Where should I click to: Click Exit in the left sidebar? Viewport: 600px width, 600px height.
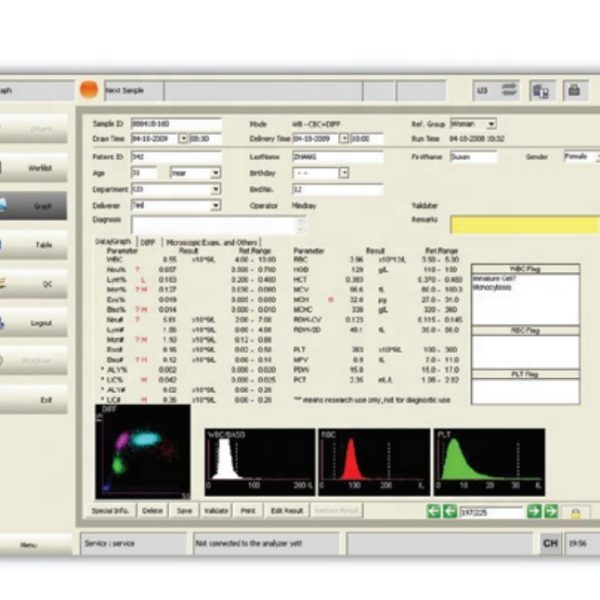coord(33,400)
